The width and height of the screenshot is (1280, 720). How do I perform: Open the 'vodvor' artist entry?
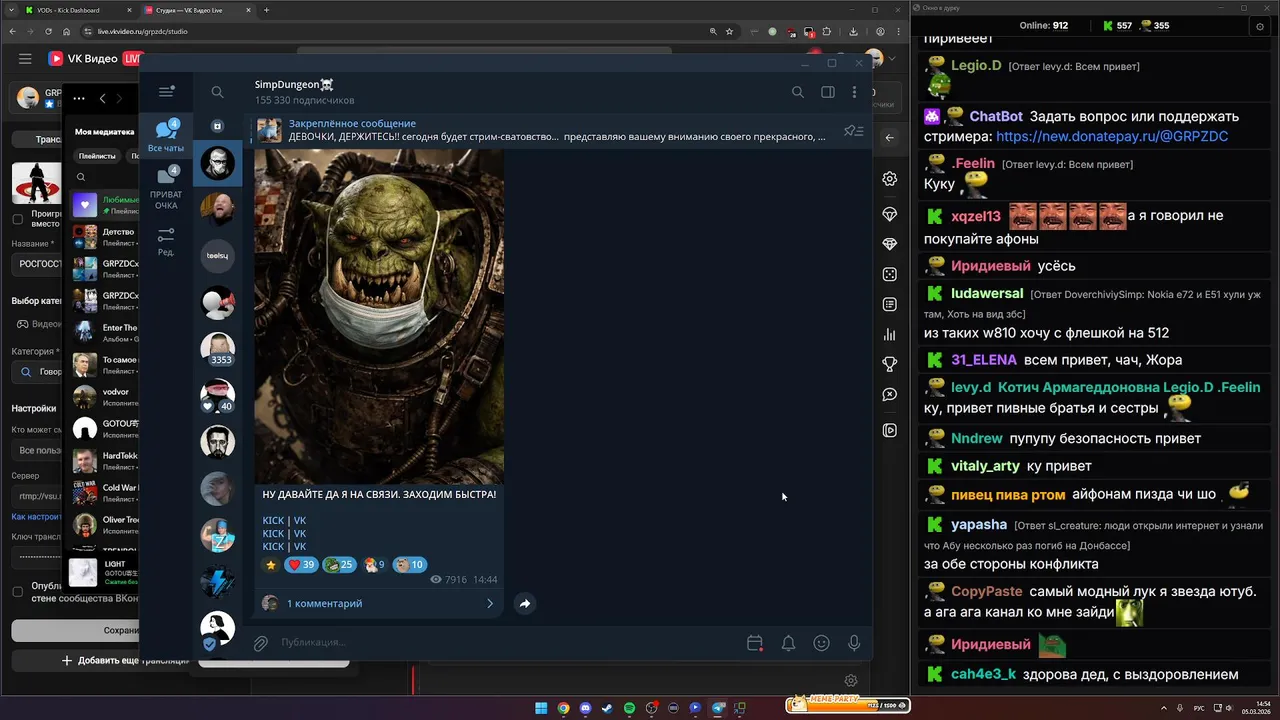coord(105,397)
